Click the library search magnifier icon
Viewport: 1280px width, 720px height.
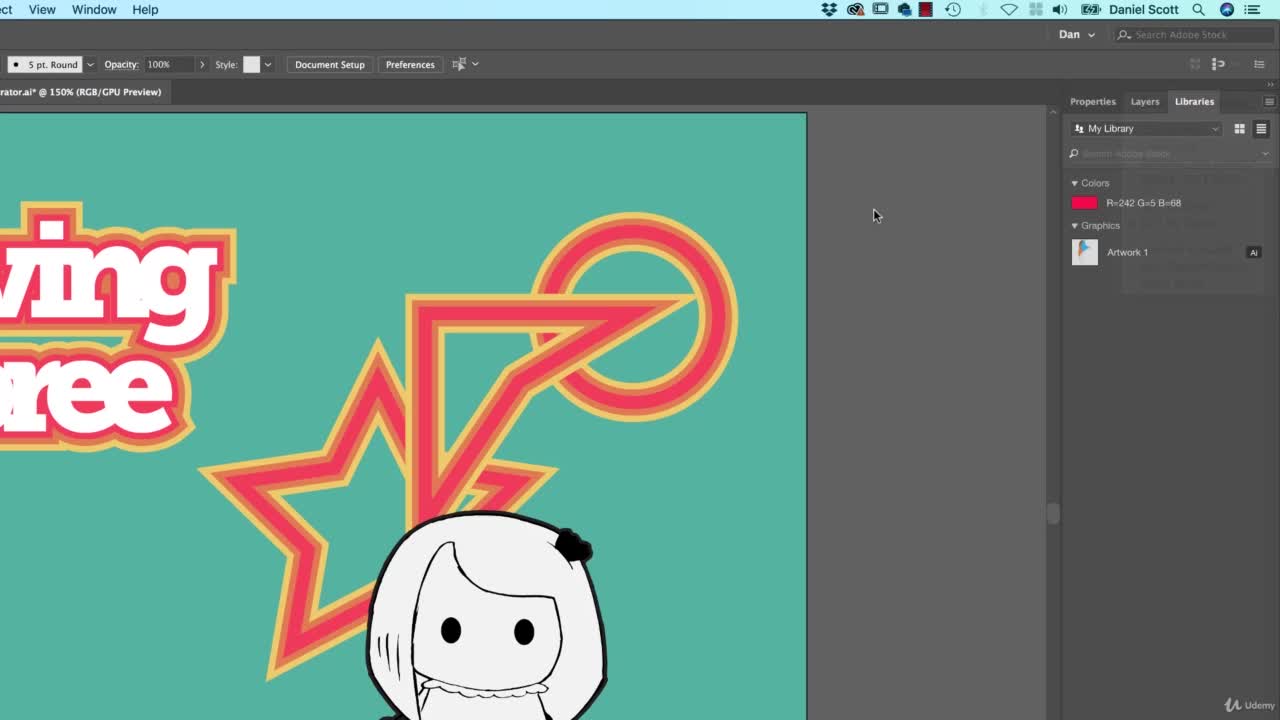point(1074,154)
